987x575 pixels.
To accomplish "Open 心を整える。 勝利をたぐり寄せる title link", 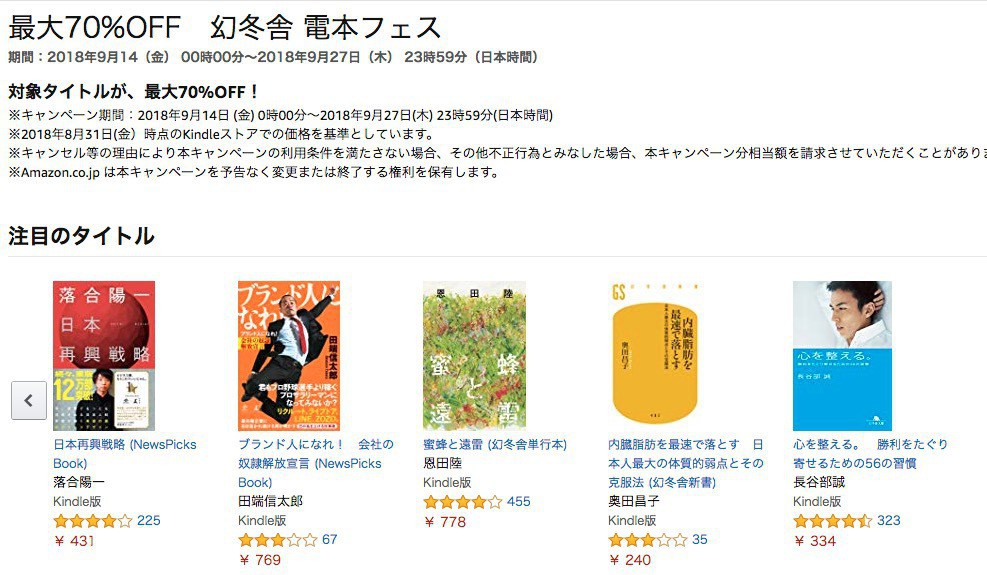I will (871, 453).
